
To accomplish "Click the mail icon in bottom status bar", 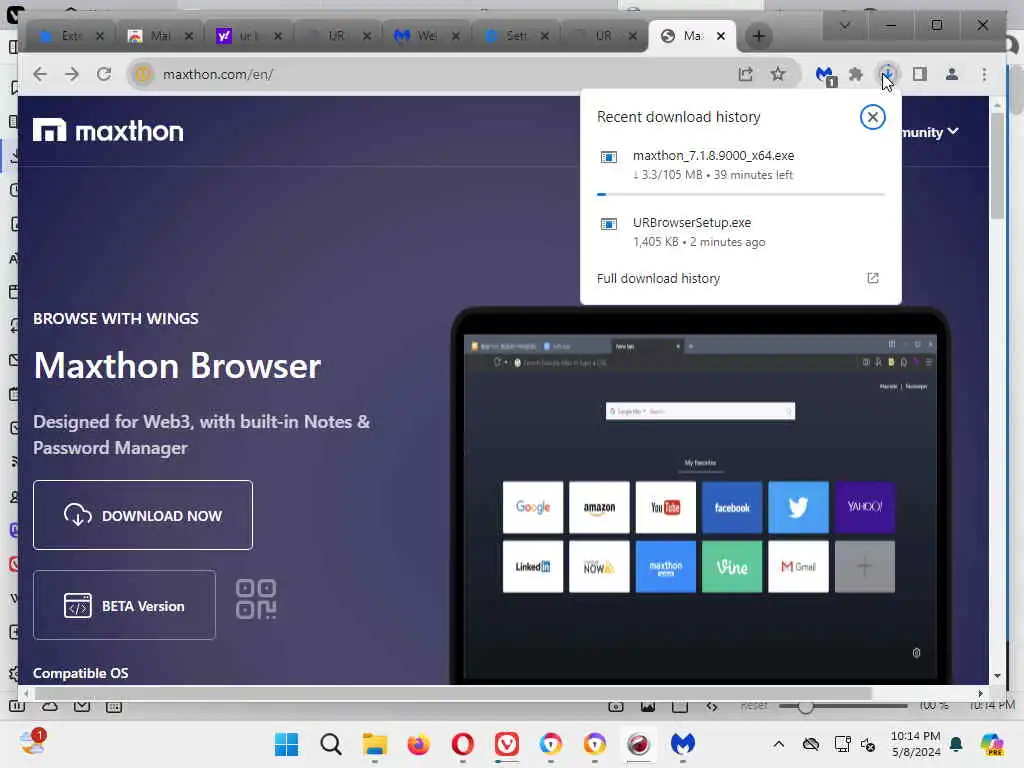I will [82, 707].
